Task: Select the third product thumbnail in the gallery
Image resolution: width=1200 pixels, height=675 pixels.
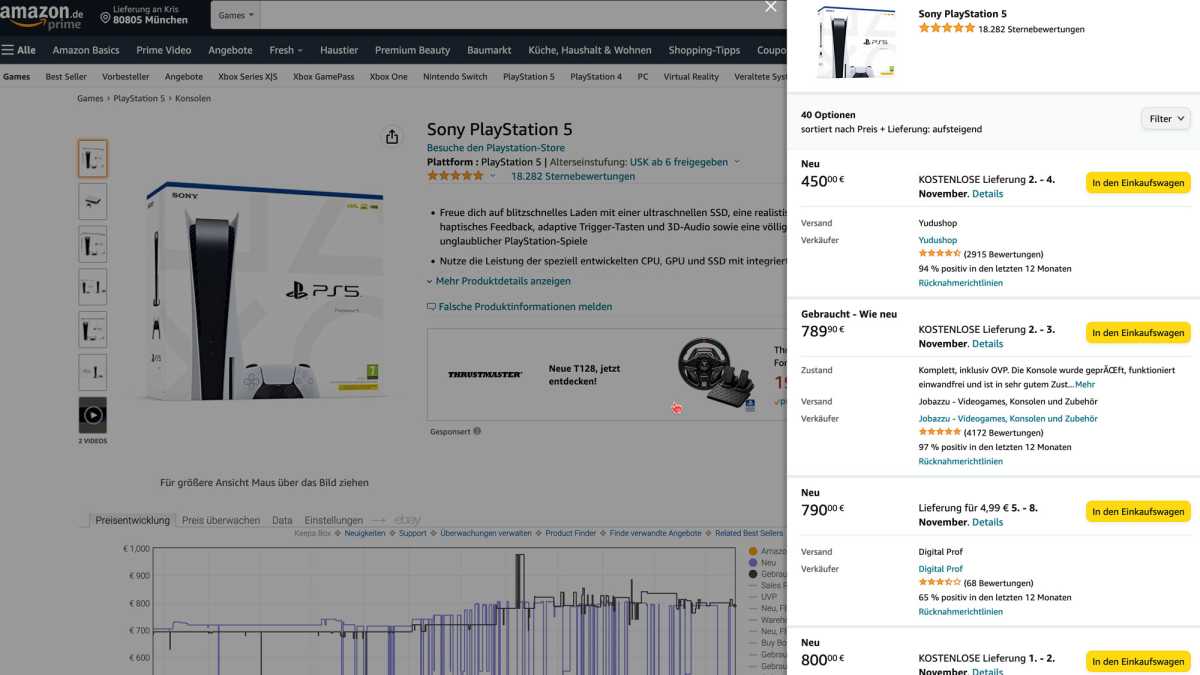Action: coord(93,244)
